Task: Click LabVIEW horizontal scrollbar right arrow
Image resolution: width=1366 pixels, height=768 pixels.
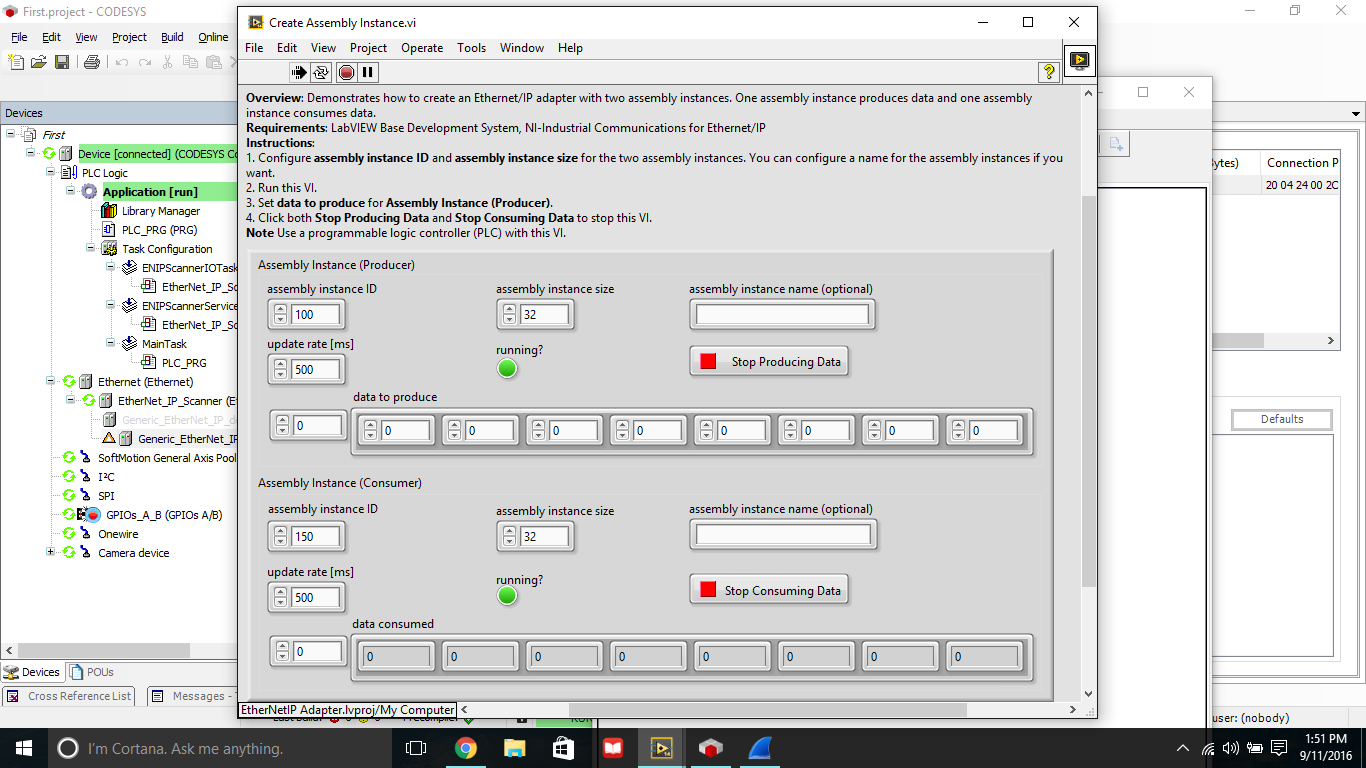Action: [1073, 710]
